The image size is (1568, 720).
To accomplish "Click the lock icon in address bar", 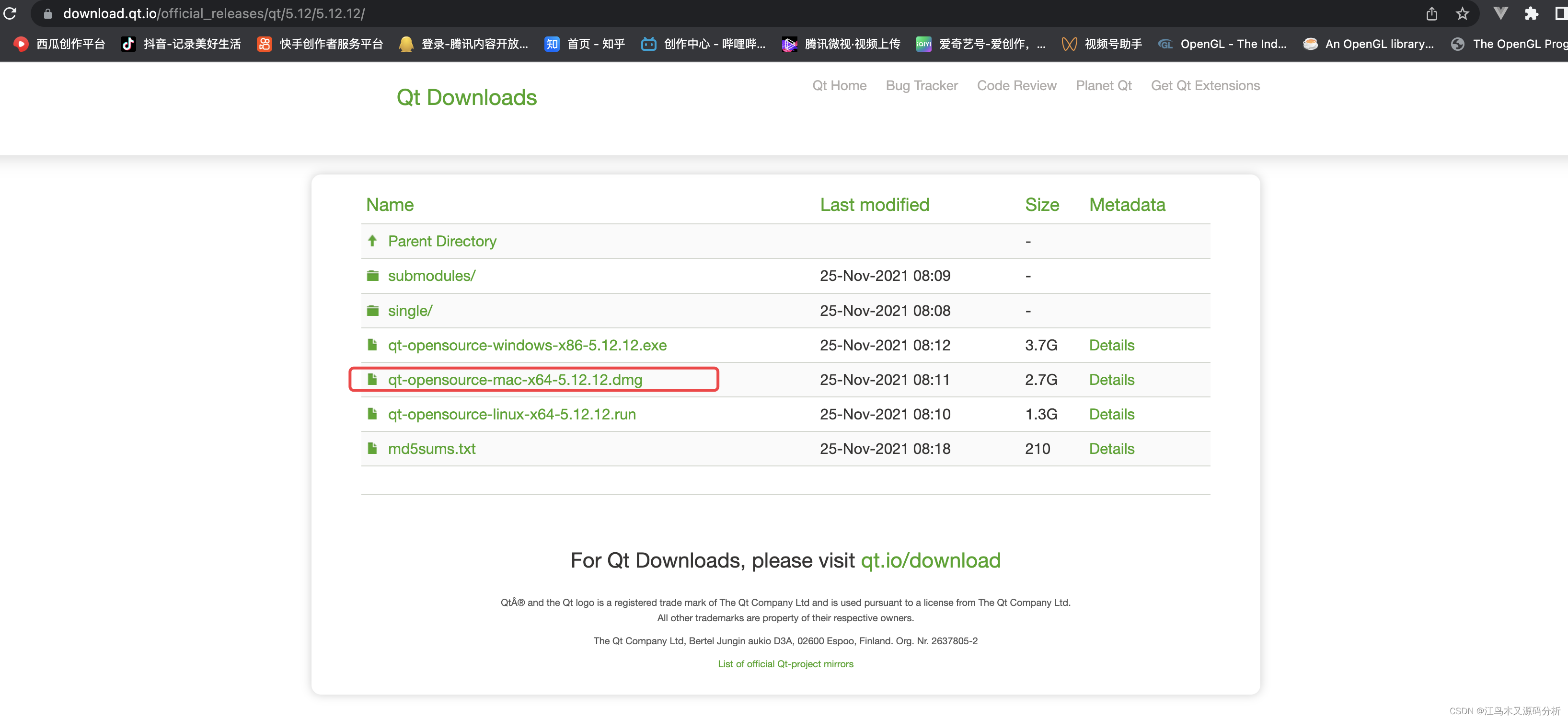I will [47, 13].
